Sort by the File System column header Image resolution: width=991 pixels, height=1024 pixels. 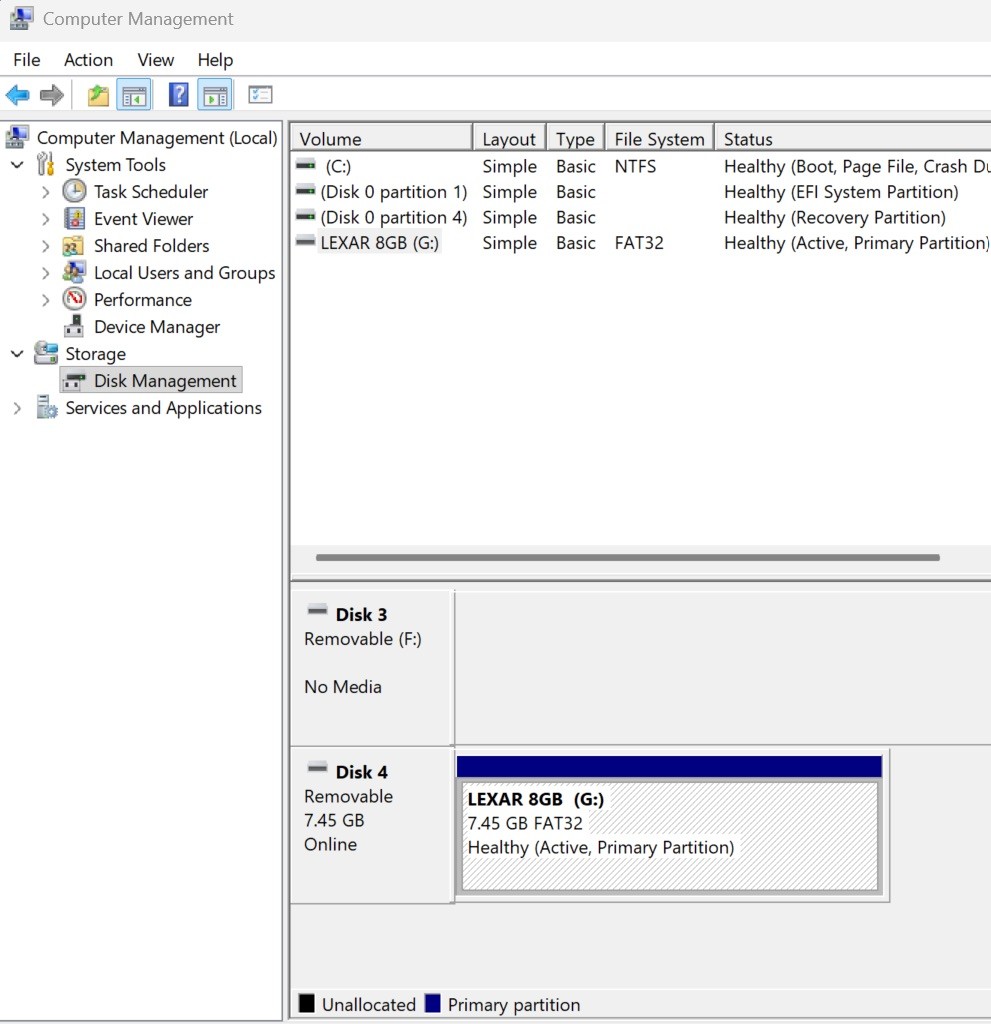pyautogui.click(x=660, y=138)
